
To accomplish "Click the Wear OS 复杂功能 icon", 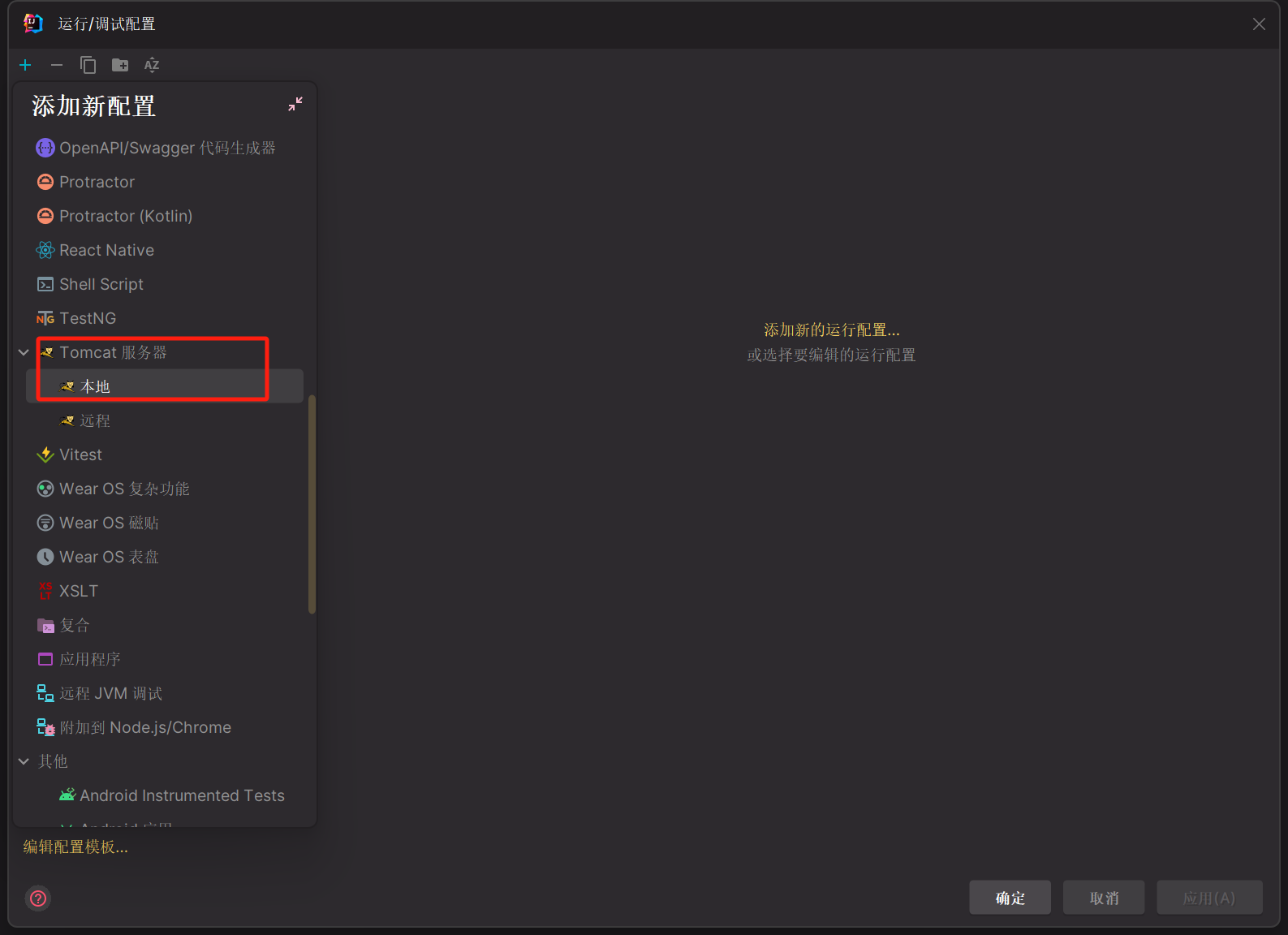I will coord(45,489).
